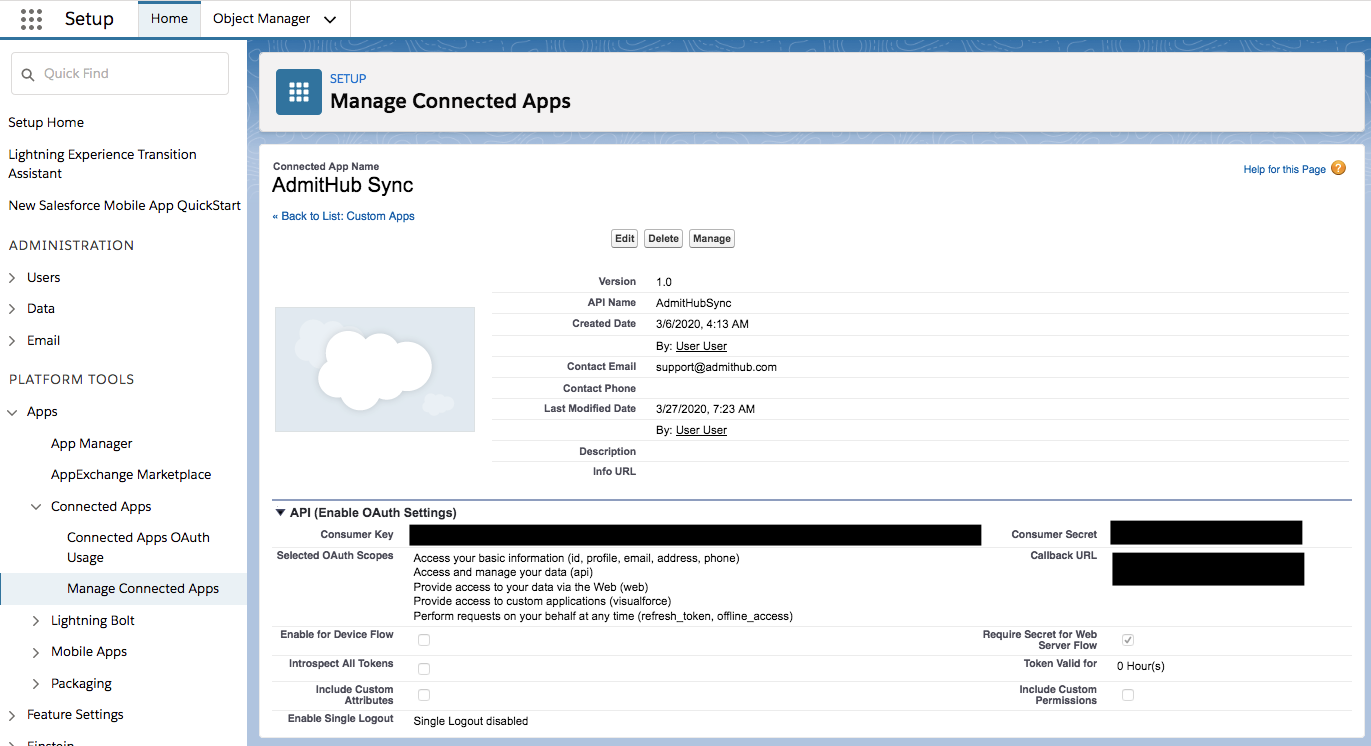The height and width of the screenshot is (746, 1371).
Task: Click the Edit button
Action: coord(625,238)
